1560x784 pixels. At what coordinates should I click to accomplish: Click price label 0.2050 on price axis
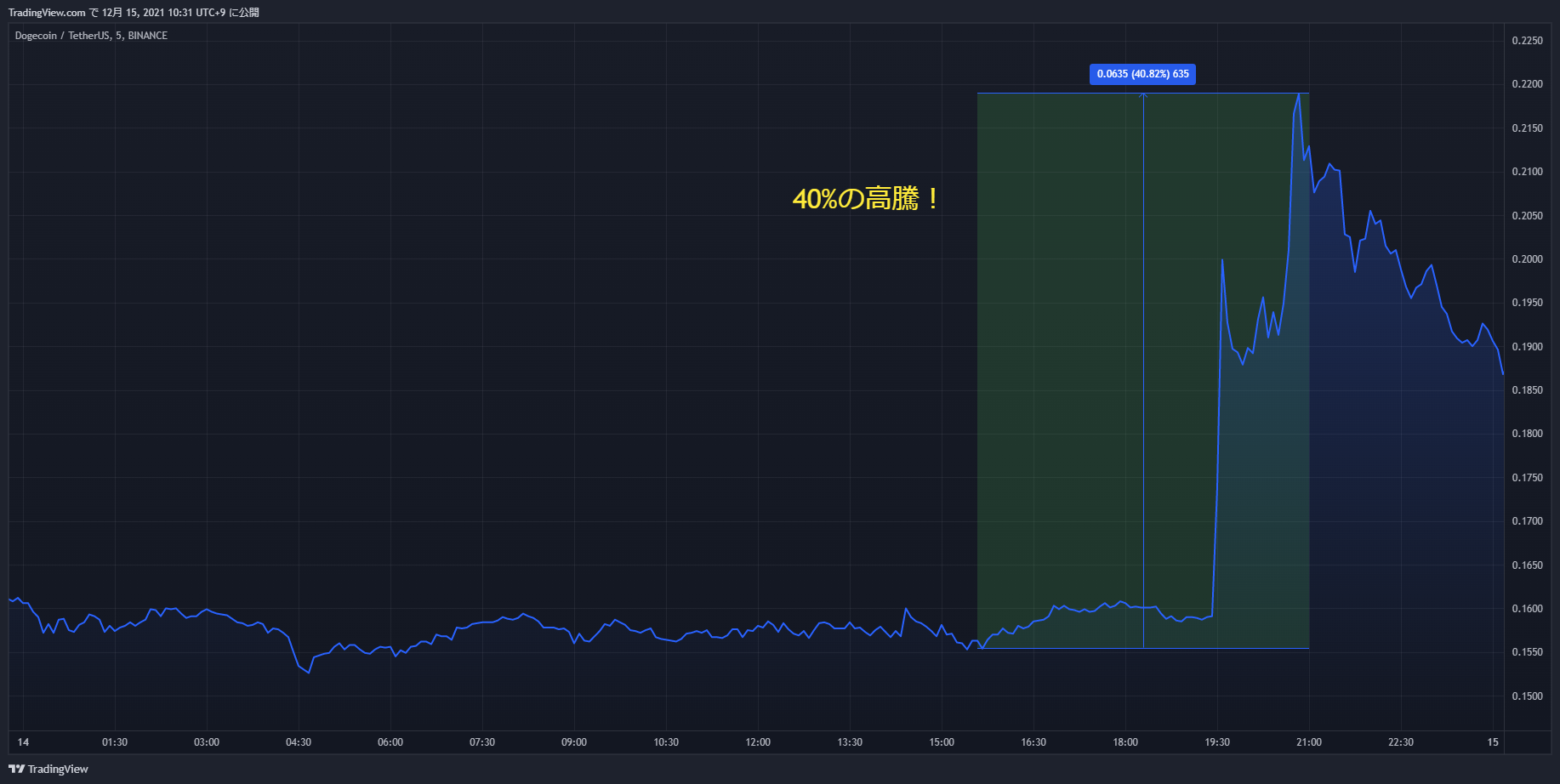pos(1527,216)
